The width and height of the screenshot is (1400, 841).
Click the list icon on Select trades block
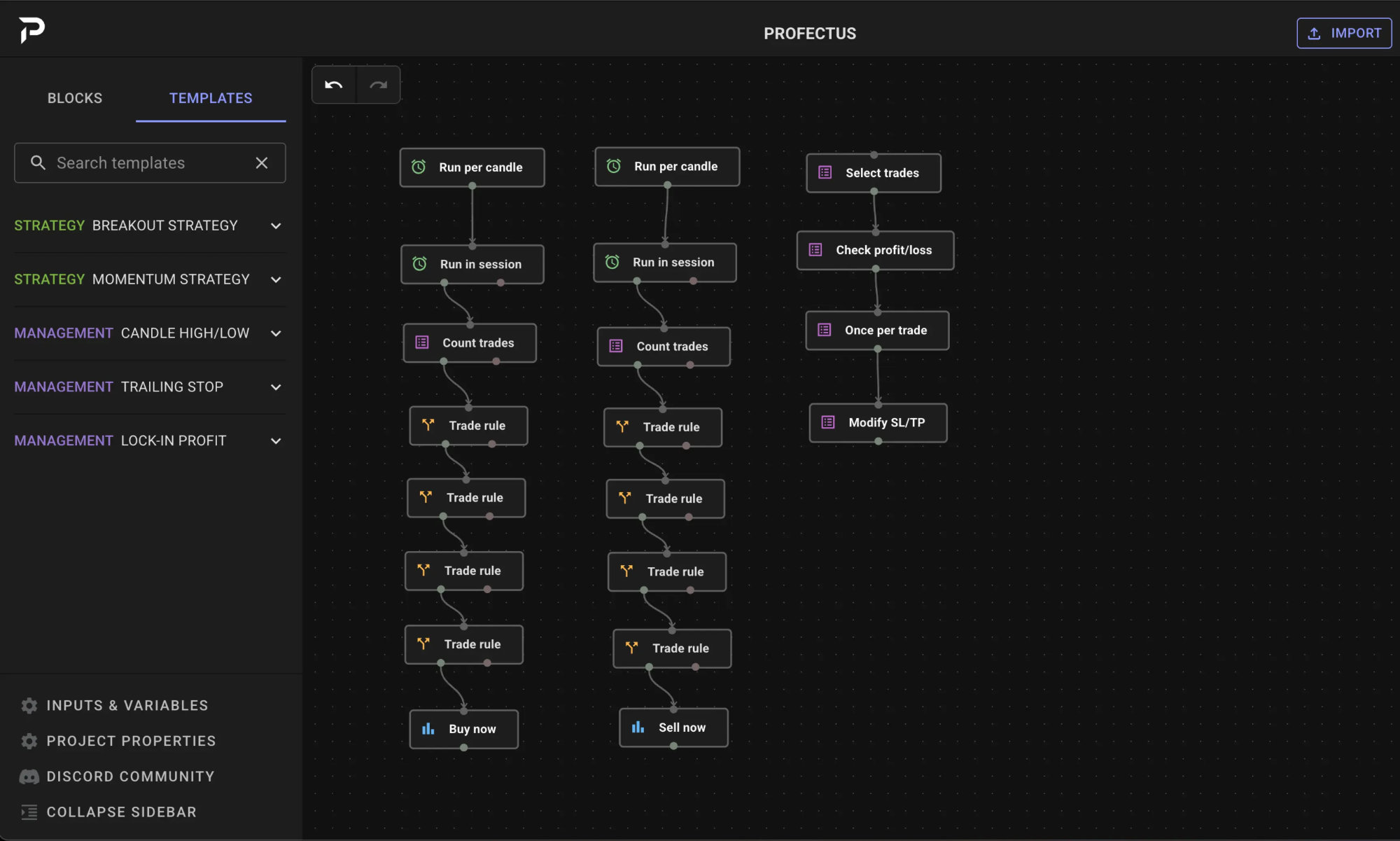(x=825, y=173)
